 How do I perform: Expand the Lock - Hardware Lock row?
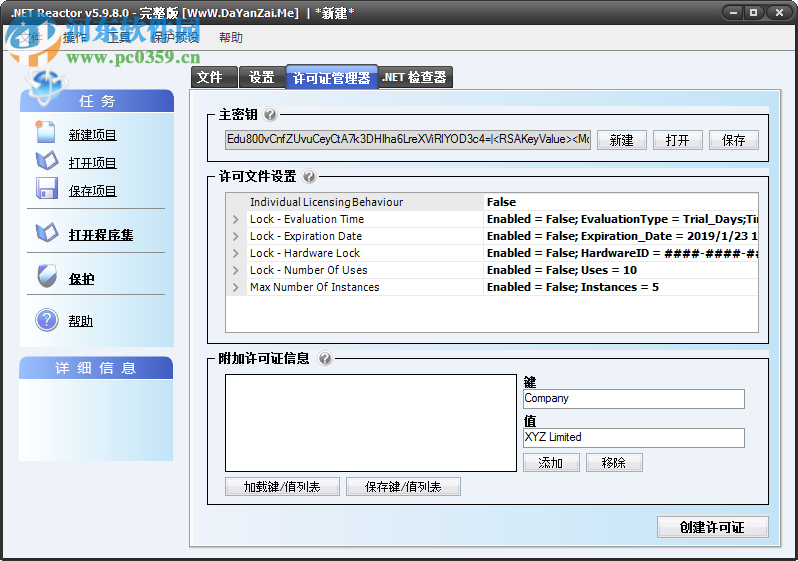(x=236, y=253)
